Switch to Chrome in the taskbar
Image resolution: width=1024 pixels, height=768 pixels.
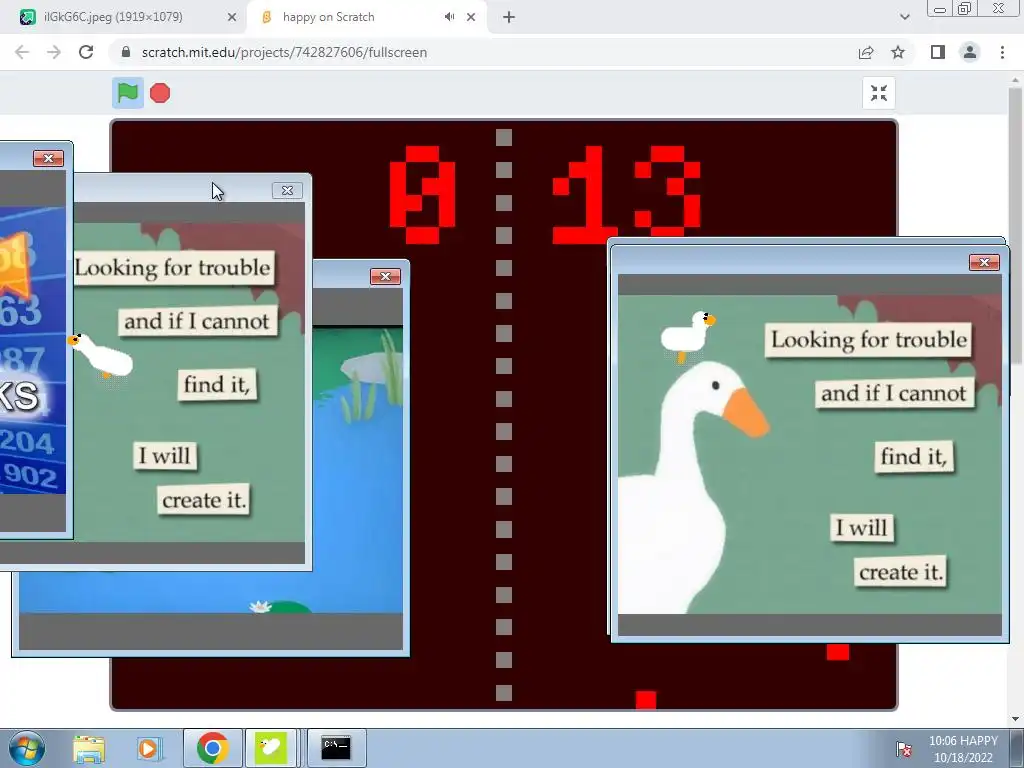point(212,748)
